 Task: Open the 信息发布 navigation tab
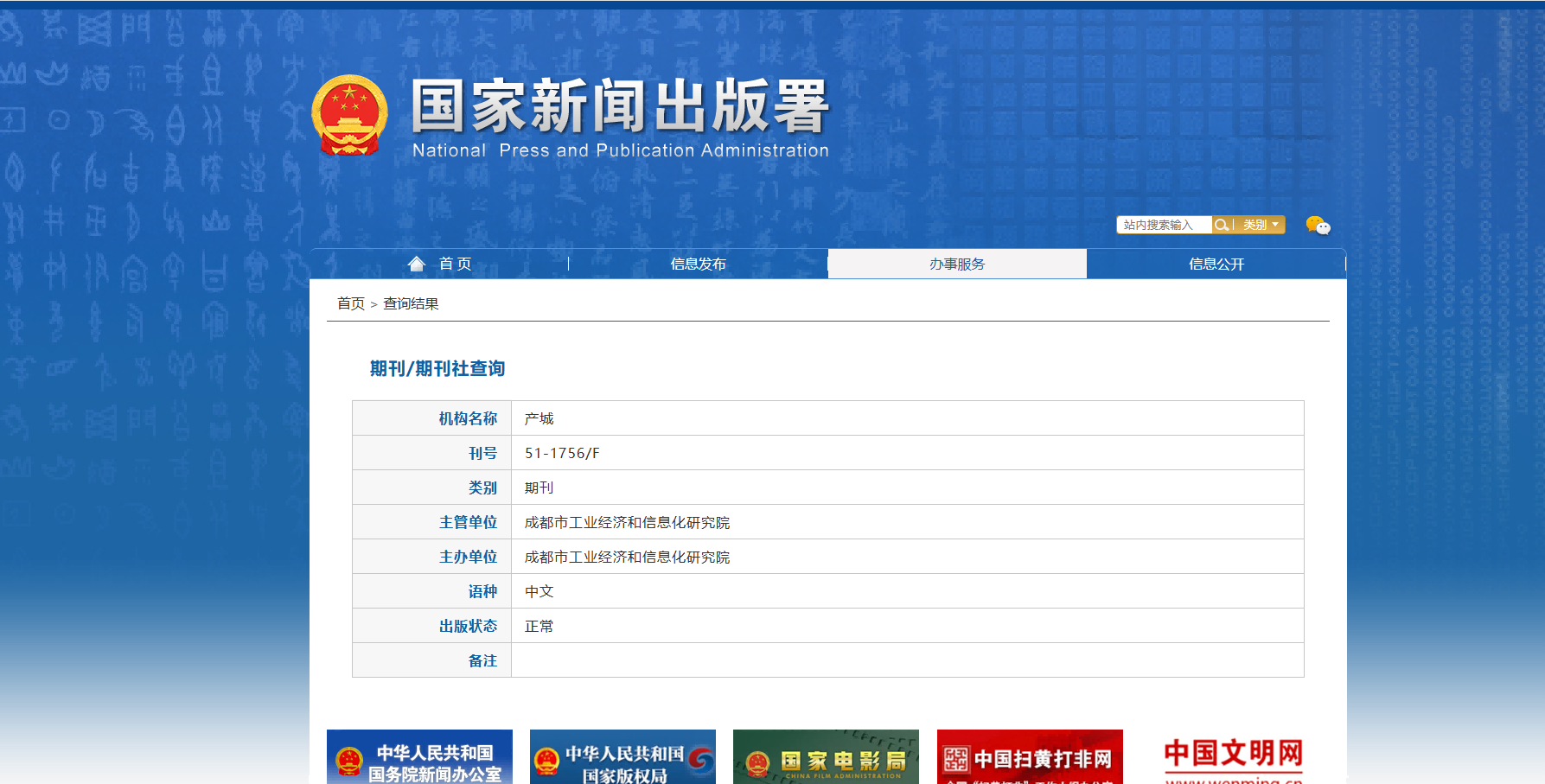tap(698, 264)
